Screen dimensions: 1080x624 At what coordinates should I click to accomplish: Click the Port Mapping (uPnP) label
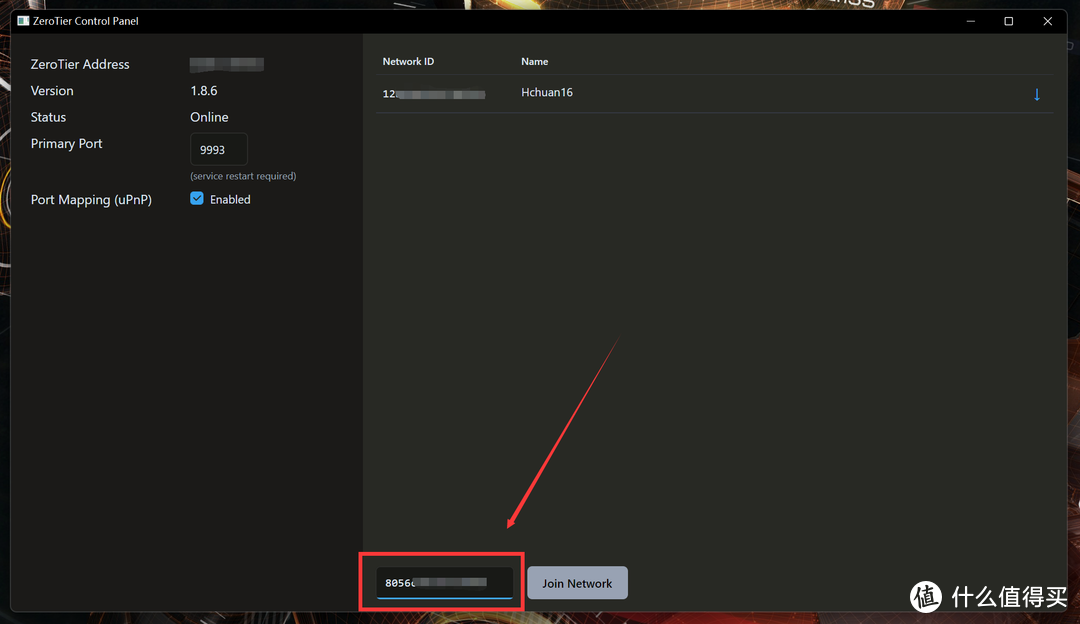click(91, 200)
